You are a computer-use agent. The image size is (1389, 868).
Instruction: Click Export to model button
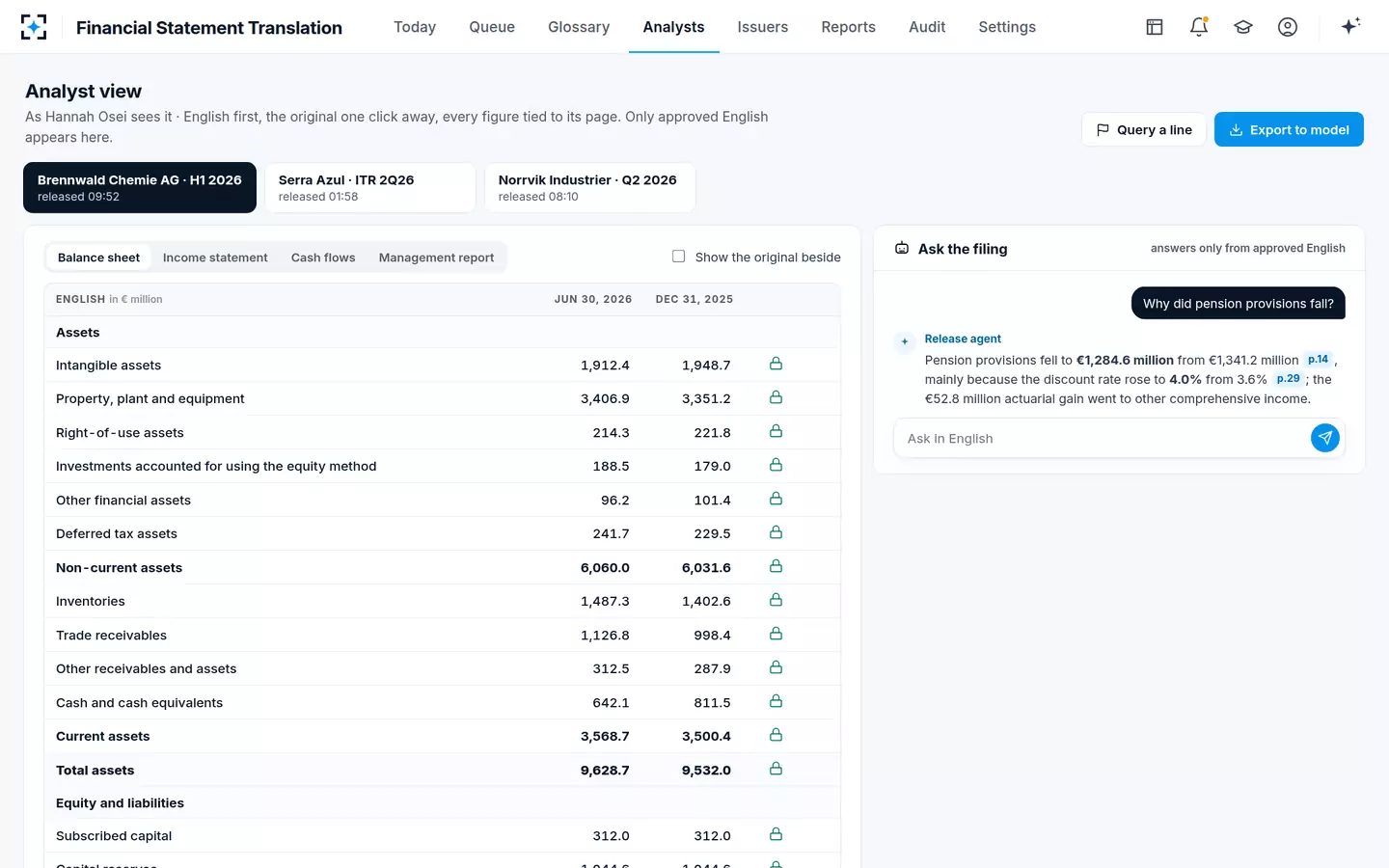1289,130
